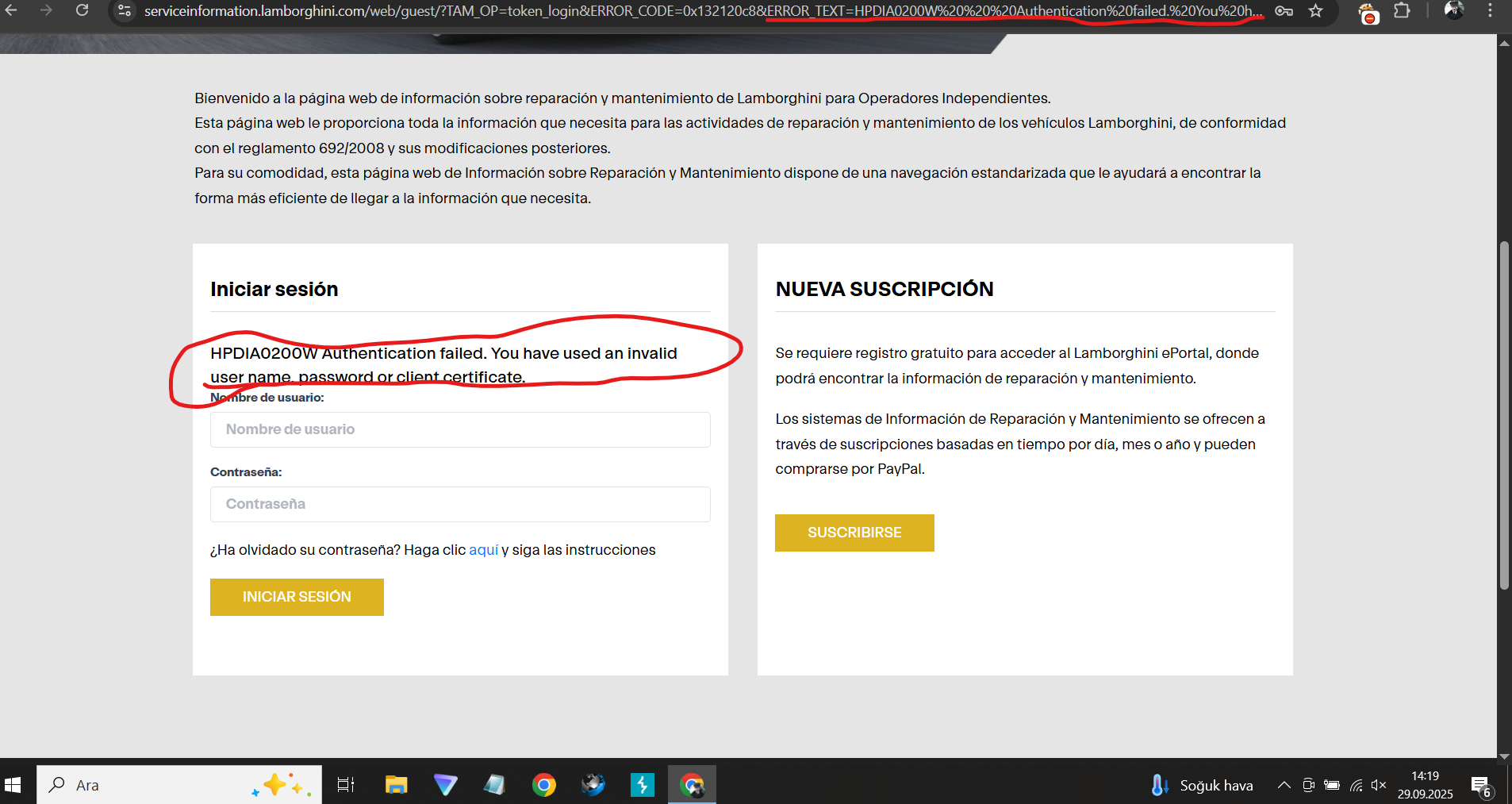Screen dimensions: 1512x804
Task: Click the muted volume icon
Action: coord(1379,785)
